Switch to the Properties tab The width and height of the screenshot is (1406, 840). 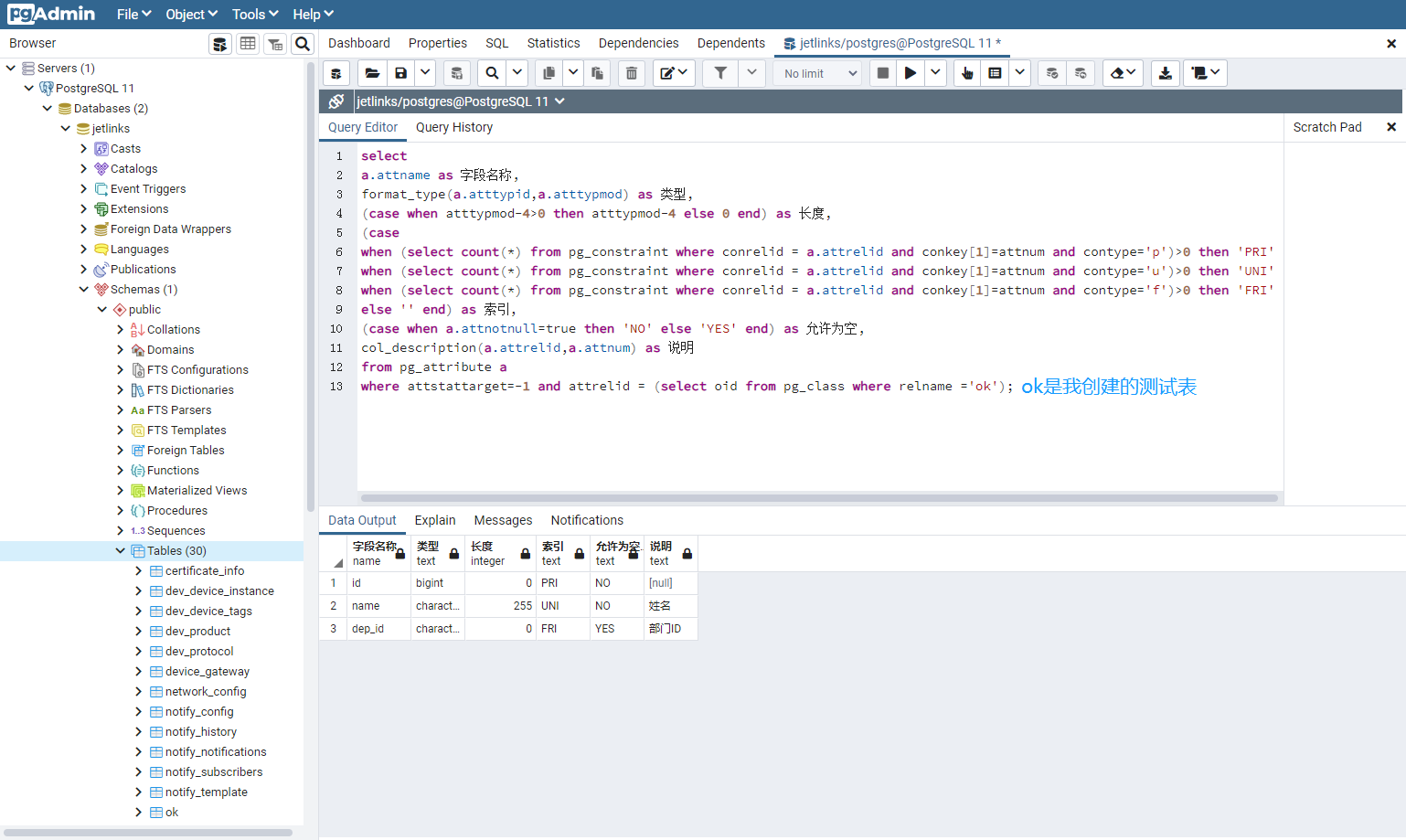pos(438,43)
